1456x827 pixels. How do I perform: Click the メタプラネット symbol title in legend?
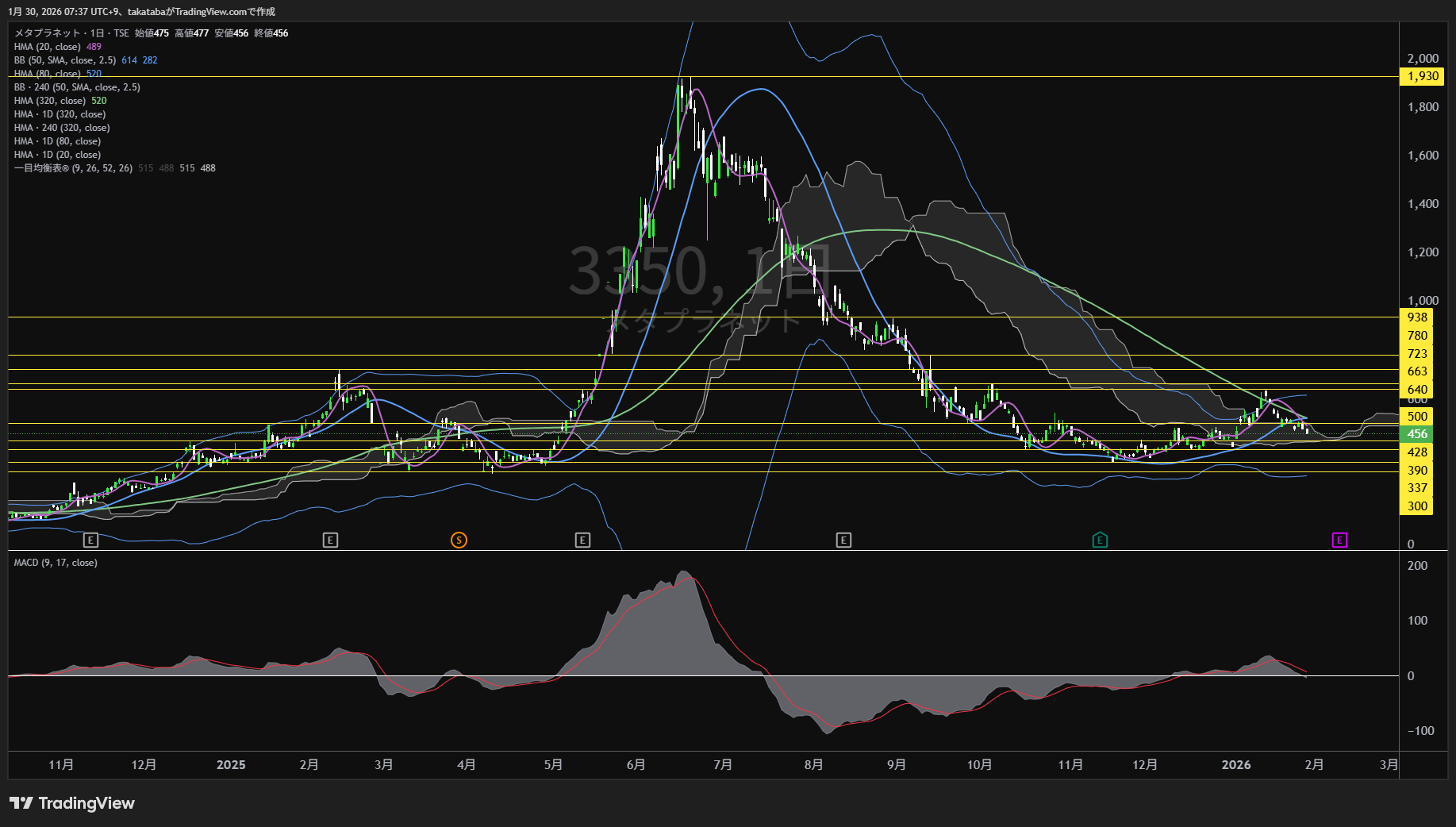click(x=48, y=33)
